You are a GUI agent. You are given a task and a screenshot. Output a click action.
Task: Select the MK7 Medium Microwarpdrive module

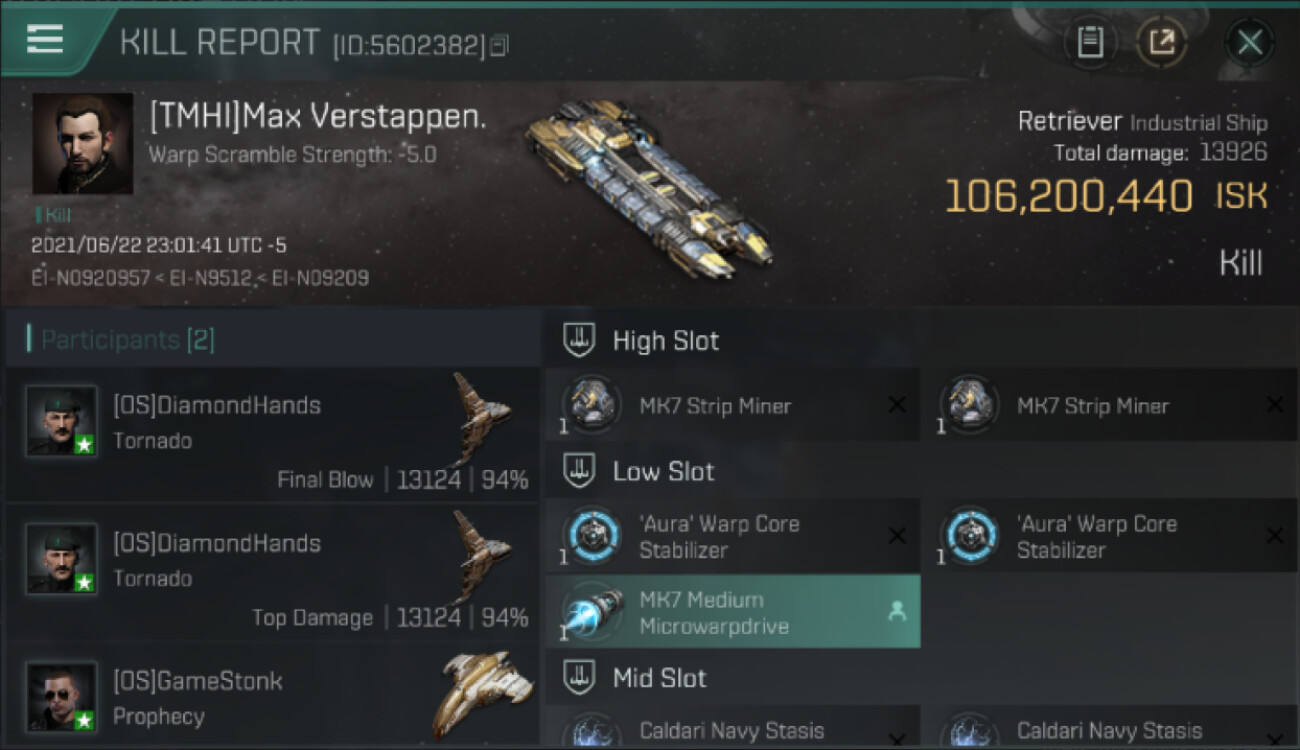click(732, 612)
